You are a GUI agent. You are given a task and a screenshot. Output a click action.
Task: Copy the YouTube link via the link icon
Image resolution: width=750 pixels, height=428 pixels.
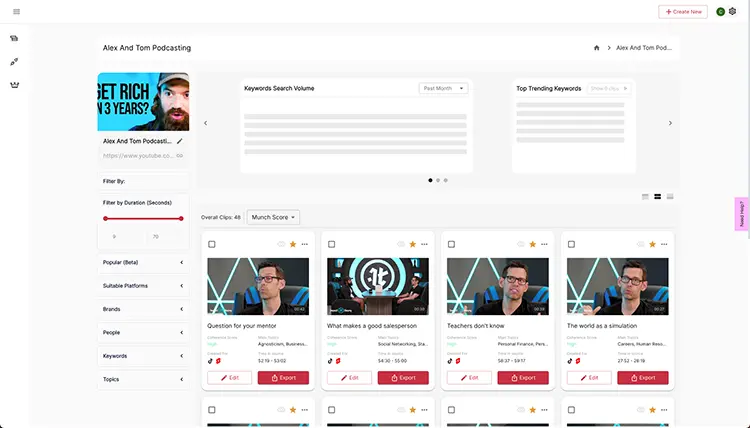180,156
